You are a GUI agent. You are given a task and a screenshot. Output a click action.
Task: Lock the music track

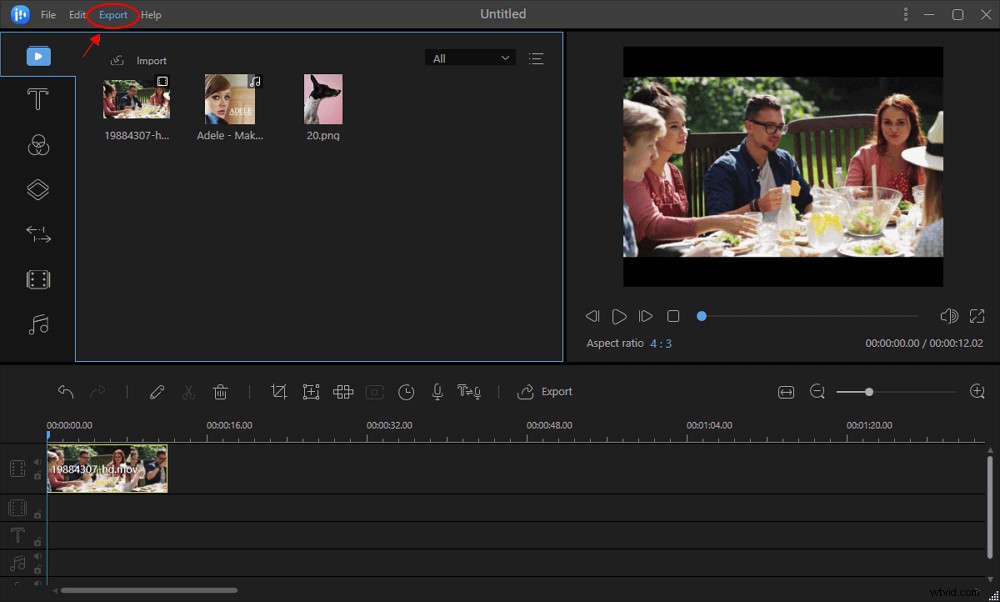point(36,568)
